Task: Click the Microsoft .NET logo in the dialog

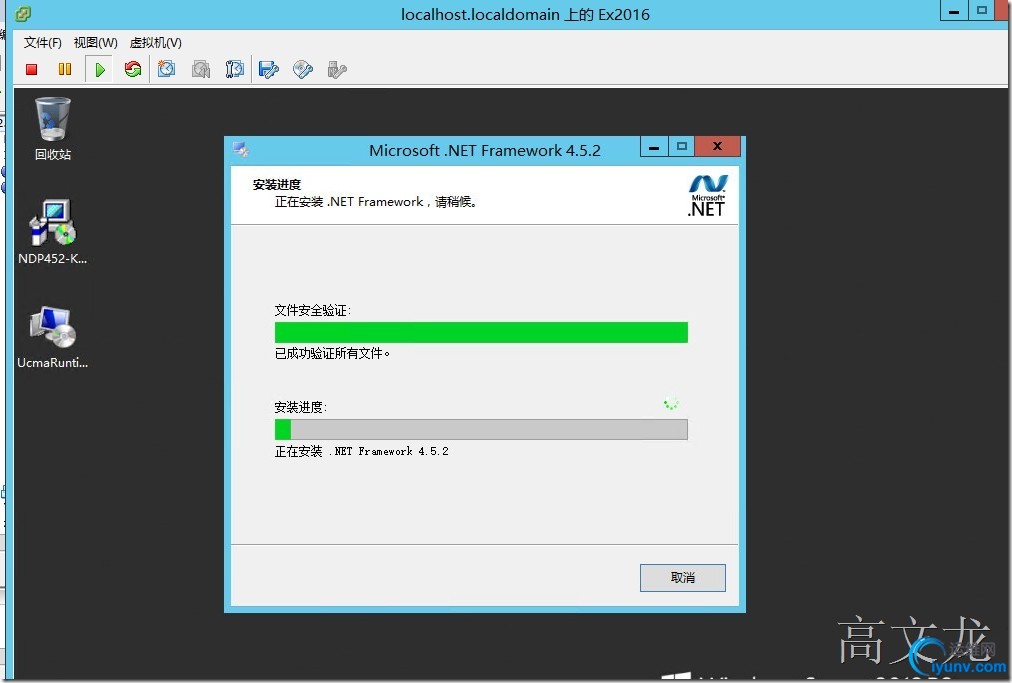Action: coord(707,195)
